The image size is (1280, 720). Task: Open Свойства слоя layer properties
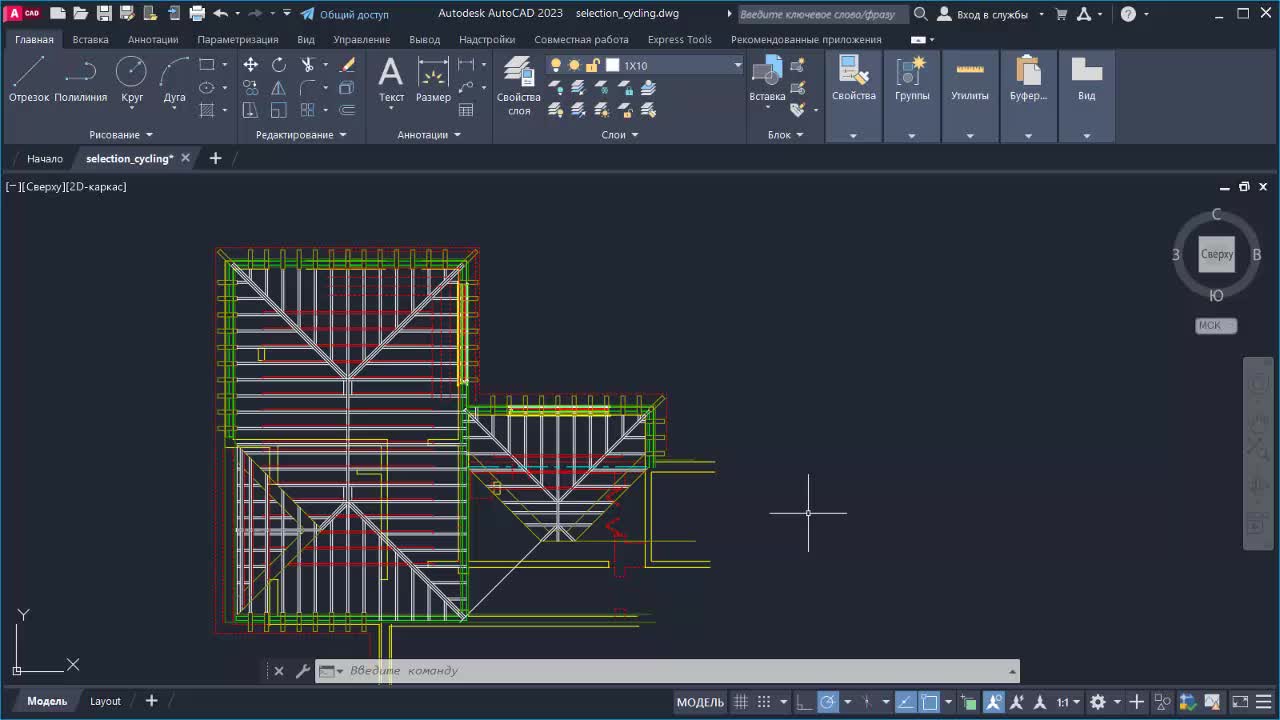(x=518, y=85)
